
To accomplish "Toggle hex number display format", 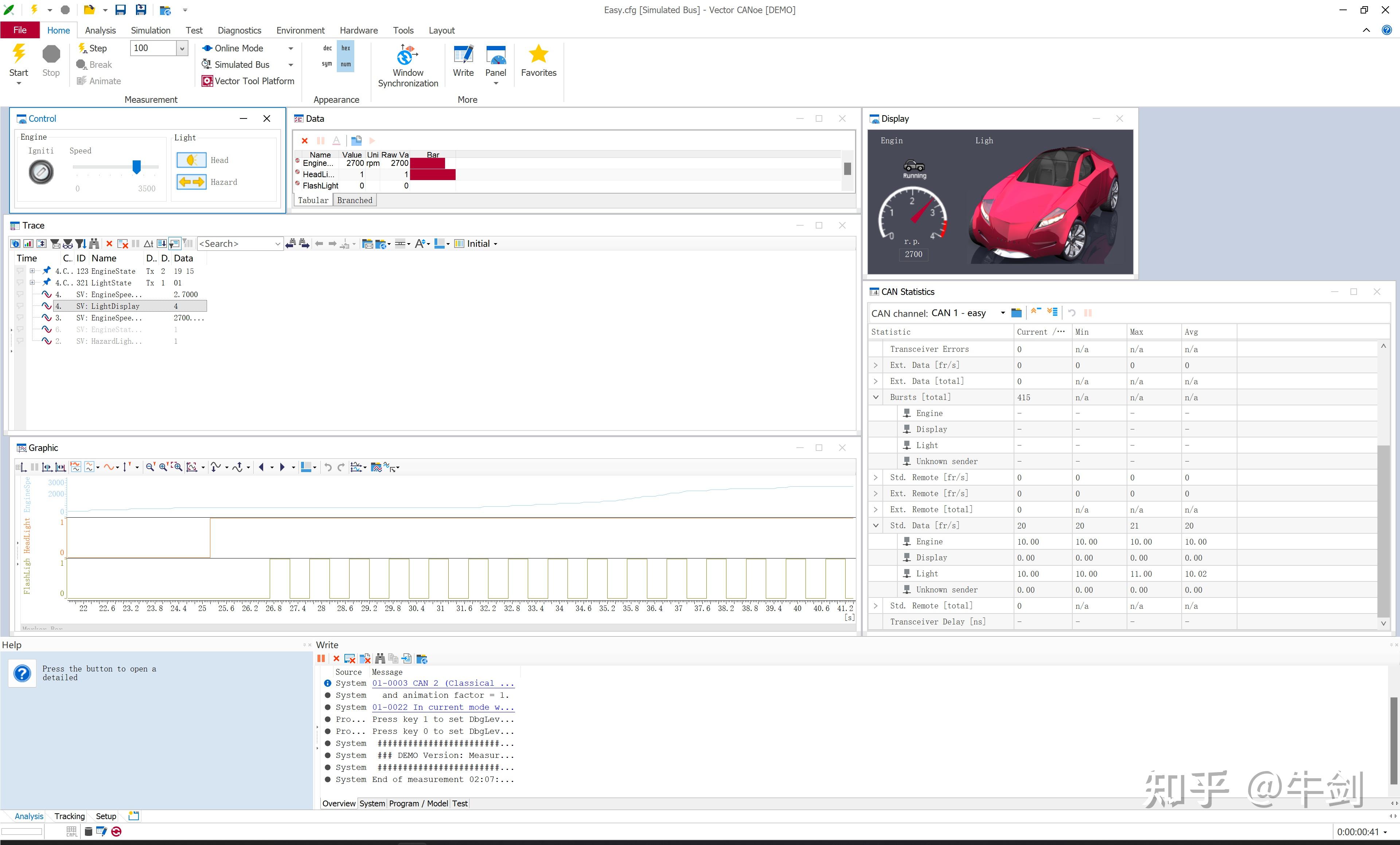I will click(x=346, y=48).
